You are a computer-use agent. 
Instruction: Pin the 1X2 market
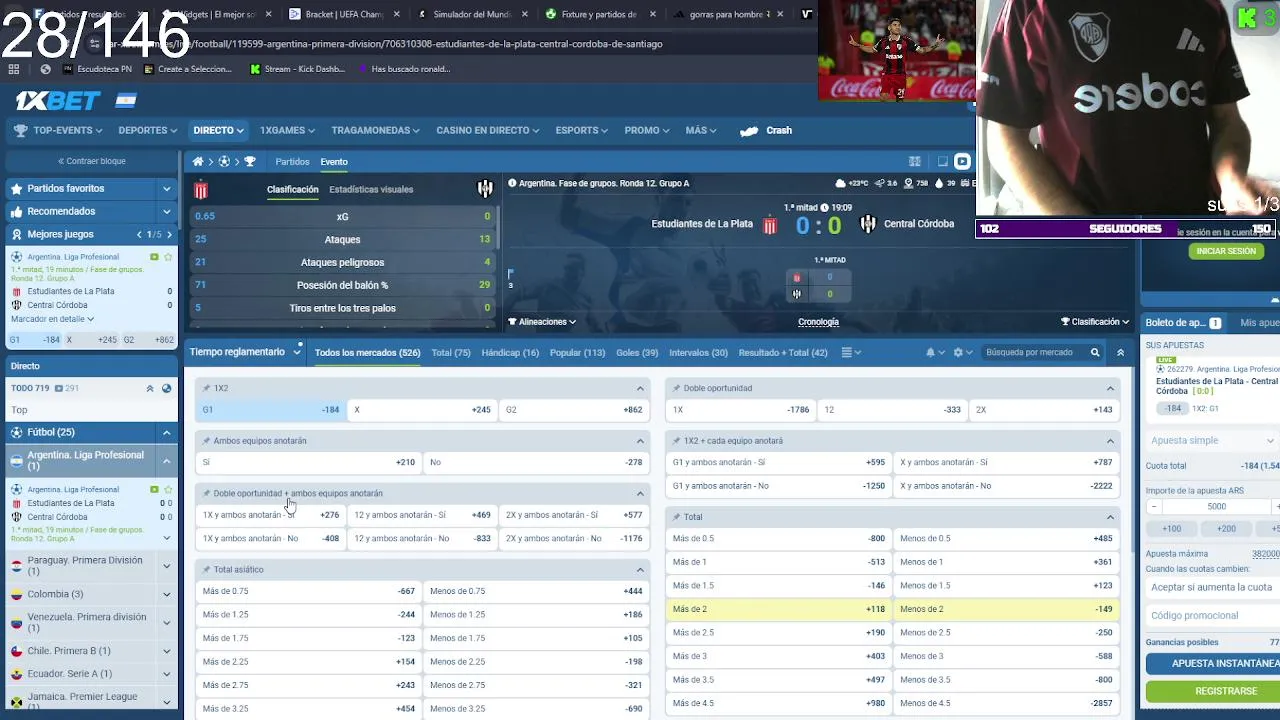[x=206, y=388]
